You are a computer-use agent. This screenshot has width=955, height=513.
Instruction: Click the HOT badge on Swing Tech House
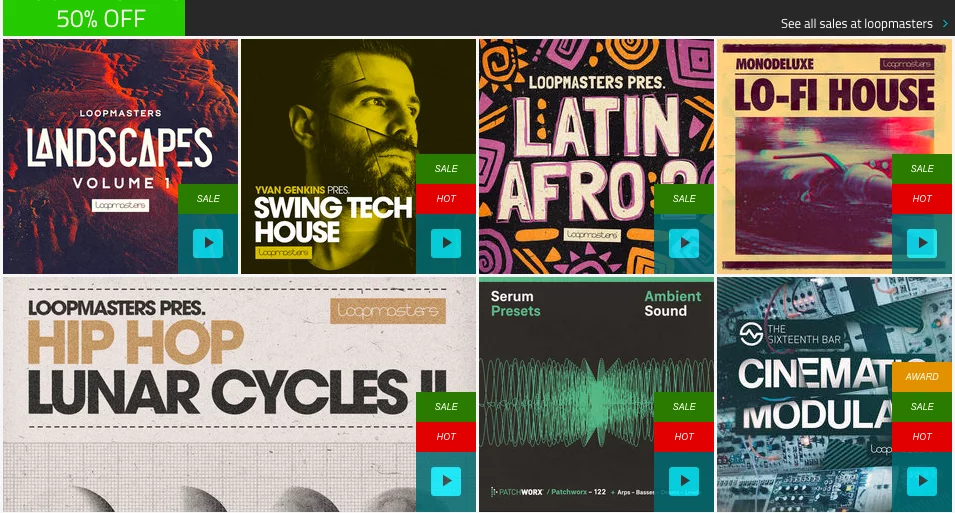tap(446, 199)
